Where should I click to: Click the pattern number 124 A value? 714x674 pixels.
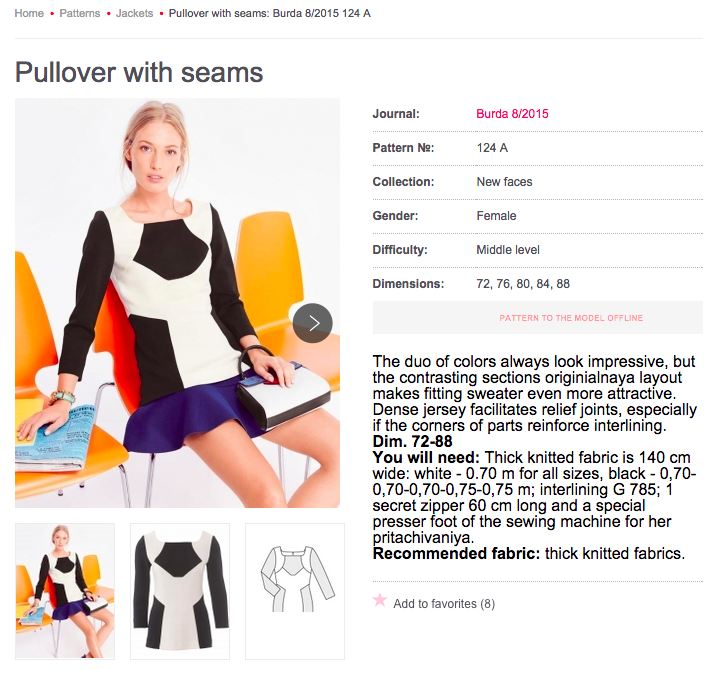pyautogui.click(x=492, y=148)
